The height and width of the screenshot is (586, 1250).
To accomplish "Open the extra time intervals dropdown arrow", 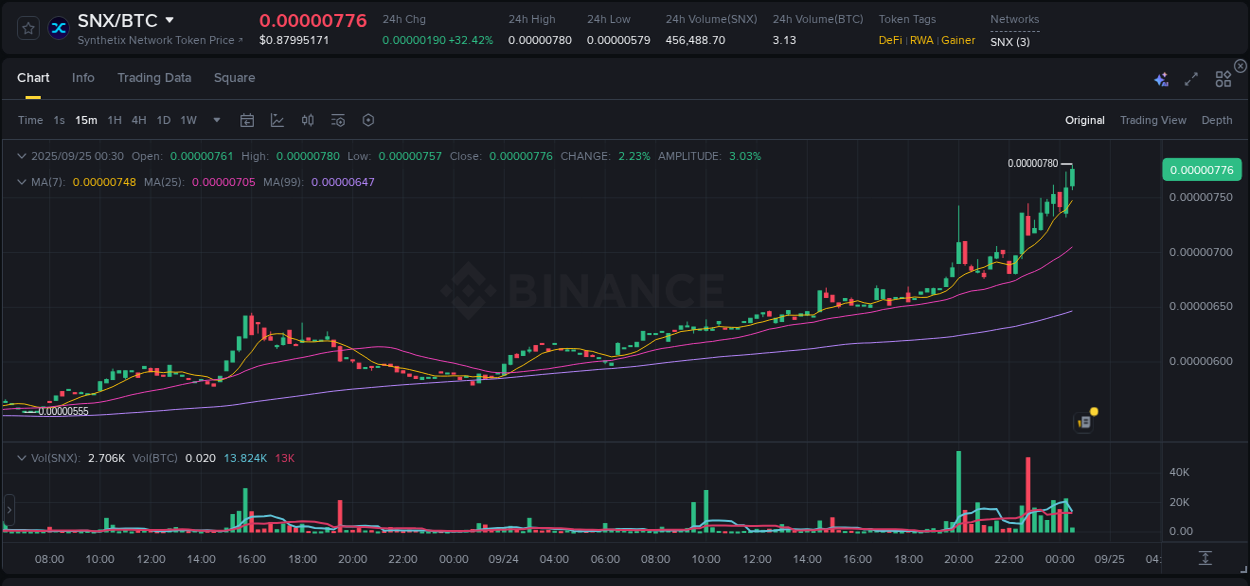I will pos(215,120).
